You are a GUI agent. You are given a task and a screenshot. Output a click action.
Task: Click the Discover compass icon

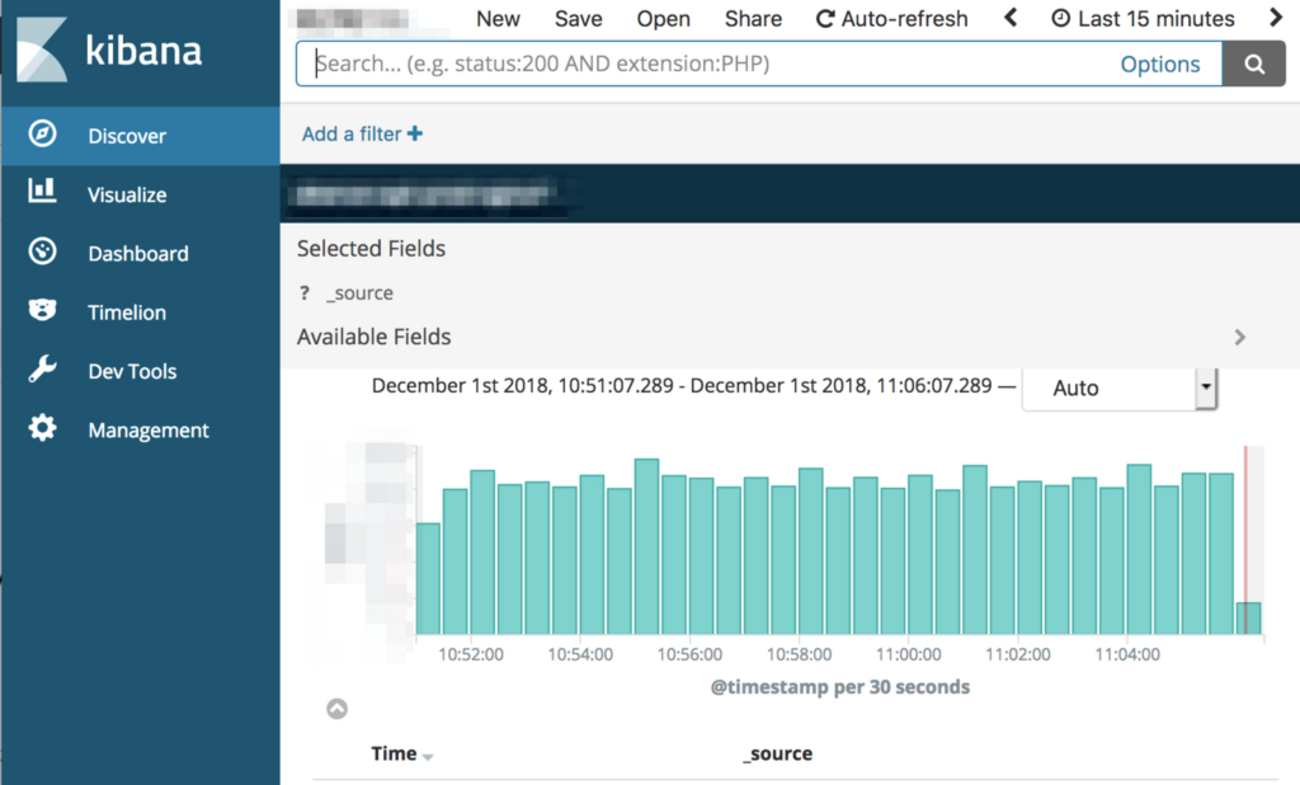click(x=42, y=134)
